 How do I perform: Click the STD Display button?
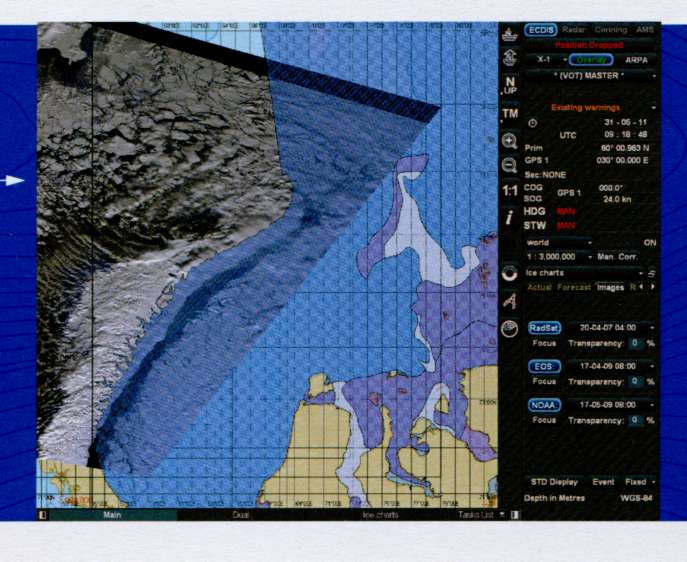[x=554, y=482]
